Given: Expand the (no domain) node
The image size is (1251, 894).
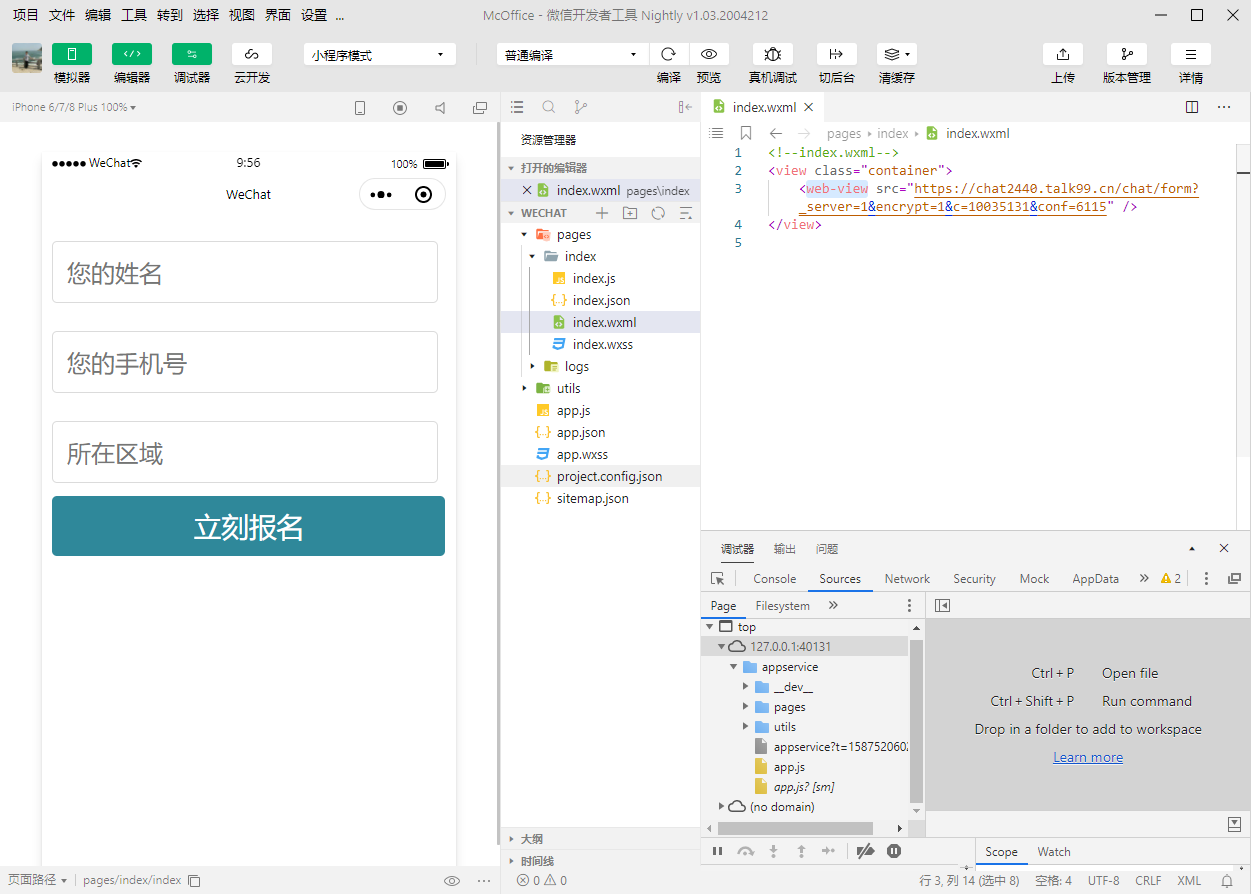Looking at the screenshot, I should 722,806.
